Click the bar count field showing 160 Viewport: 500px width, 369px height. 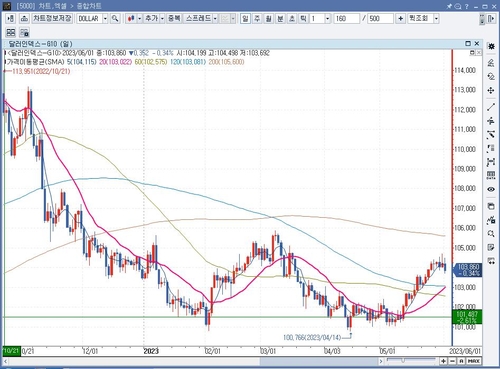(x=347, y=19)
